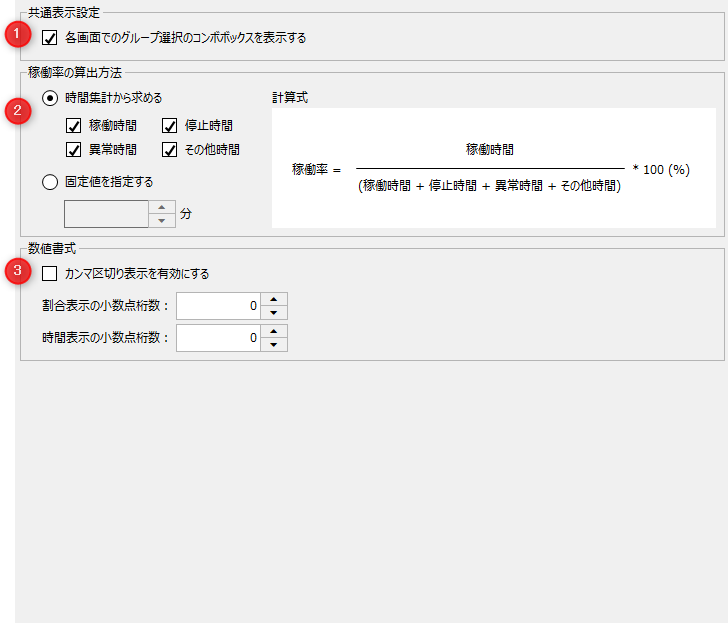
Task: Toggle the 異常時間 checkbox
Action: click(73, 150)
